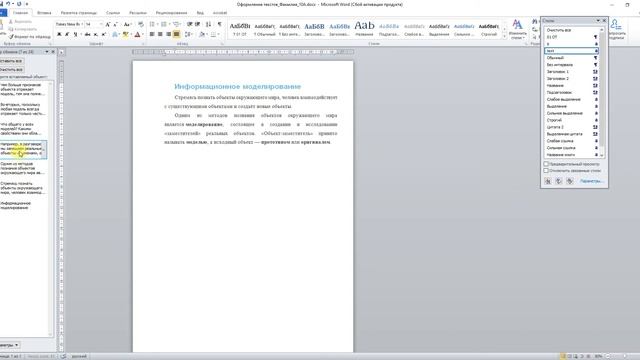This screenshot has width=640, height=360.
Task: Enable the preview checkbox in Styles pane
Action: point(546,164)
